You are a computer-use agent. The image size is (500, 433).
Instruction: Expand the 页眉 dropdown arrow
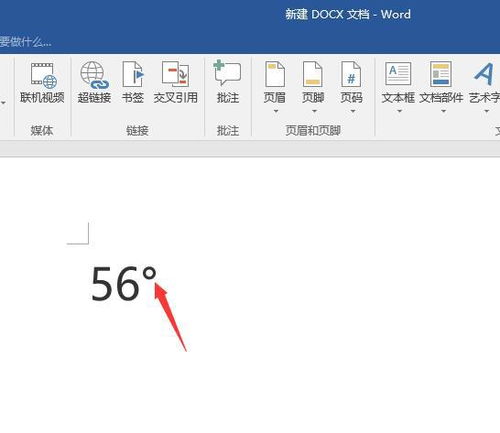tap(276, 111)
